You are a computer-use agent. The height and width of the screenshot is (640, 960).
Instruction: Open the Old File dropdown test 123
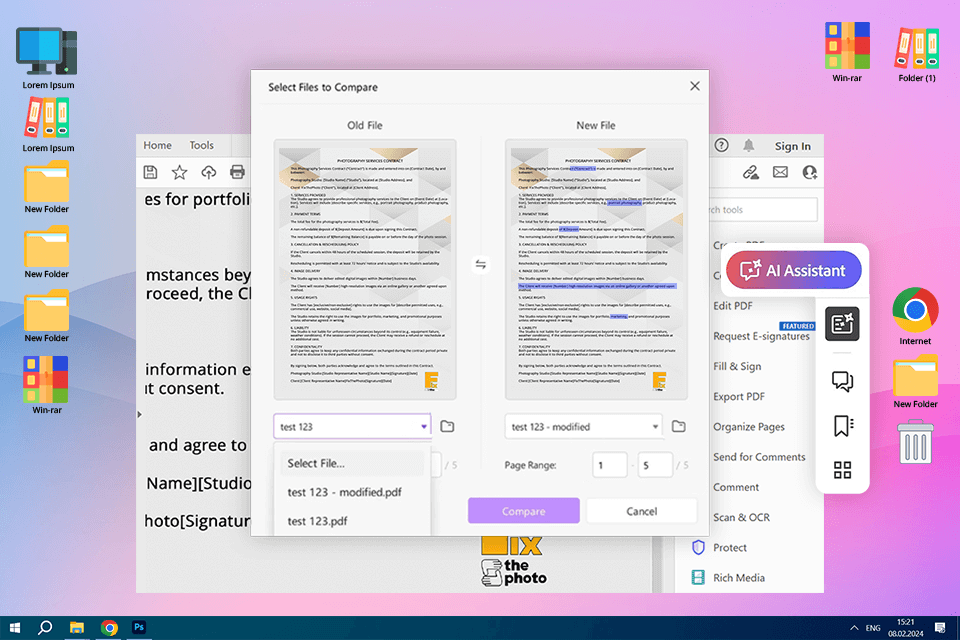tap(352, 426)
